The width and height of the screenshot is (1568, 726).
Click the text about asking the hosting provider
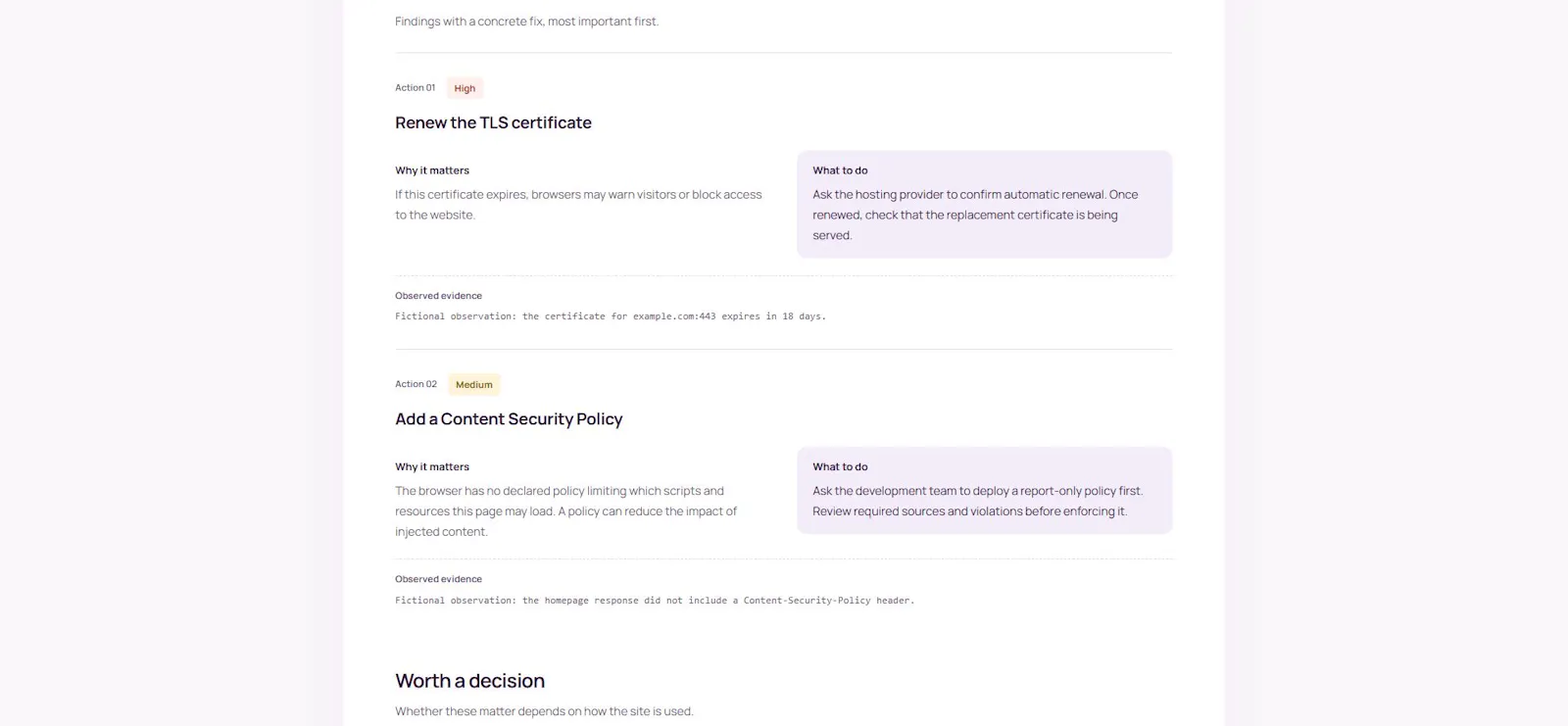click(975, 215)
